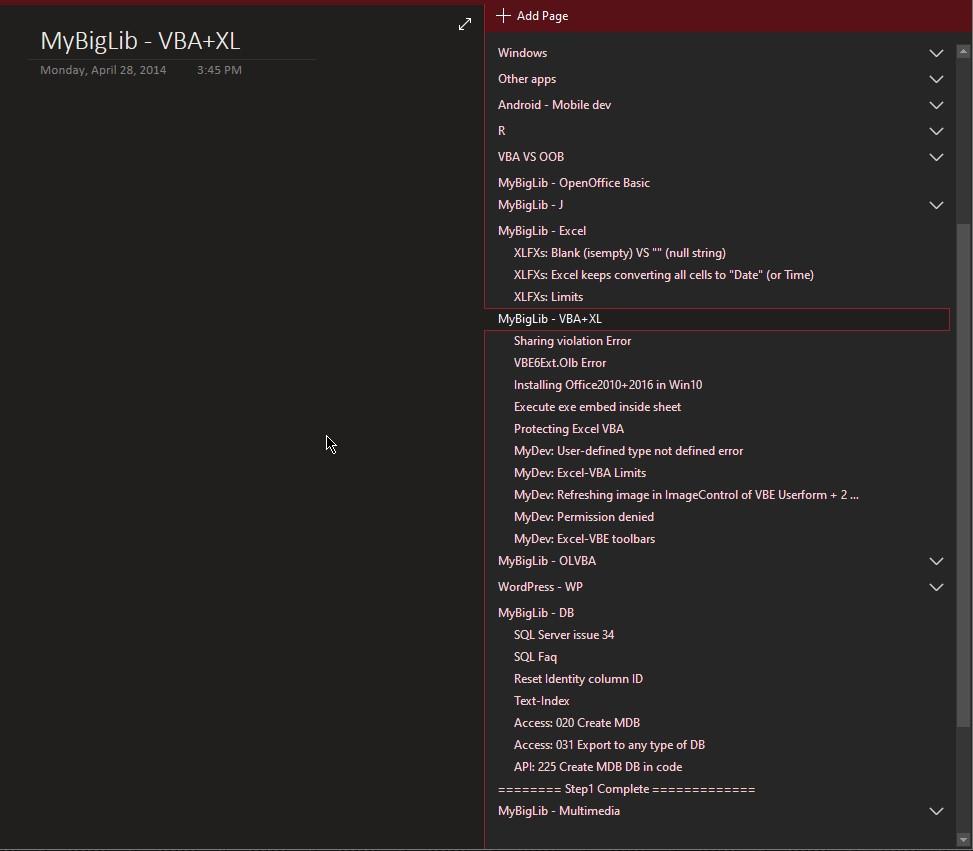Expand Android - Mobile dev chevron

[936, 105]
